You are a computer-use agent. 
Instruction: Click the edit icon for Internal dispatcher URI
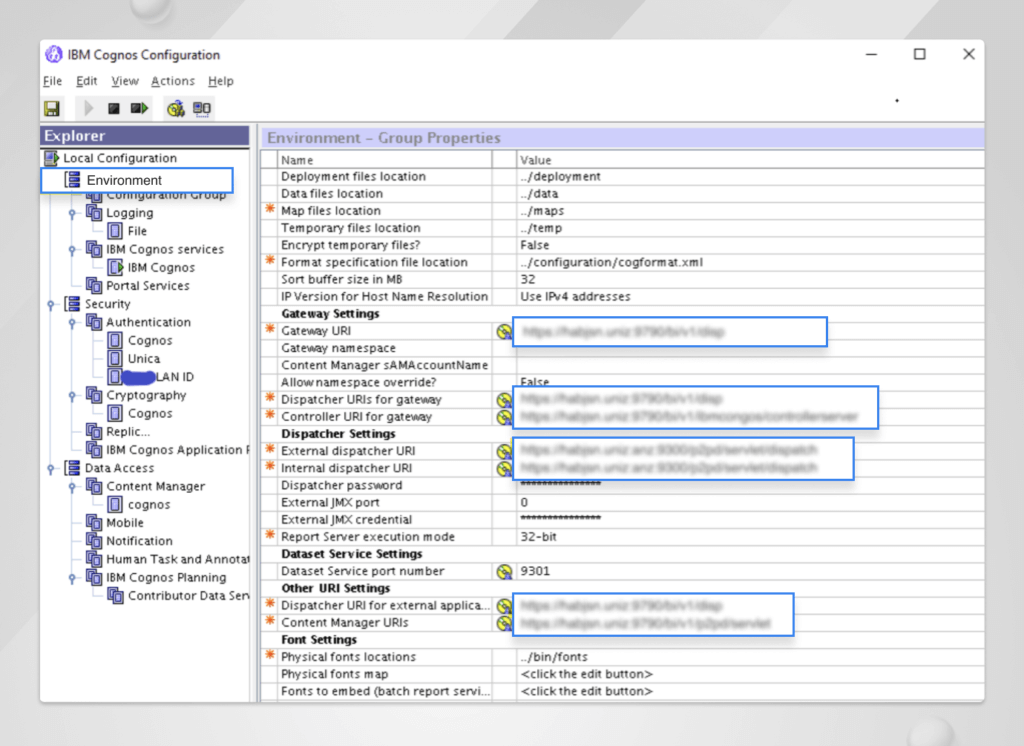(502, 467)
